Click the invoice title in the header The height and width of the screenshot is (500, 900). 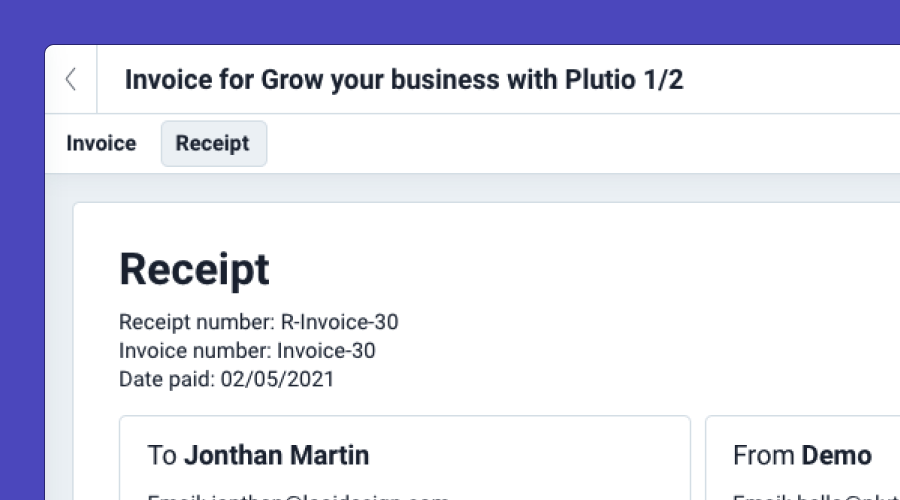403,80
